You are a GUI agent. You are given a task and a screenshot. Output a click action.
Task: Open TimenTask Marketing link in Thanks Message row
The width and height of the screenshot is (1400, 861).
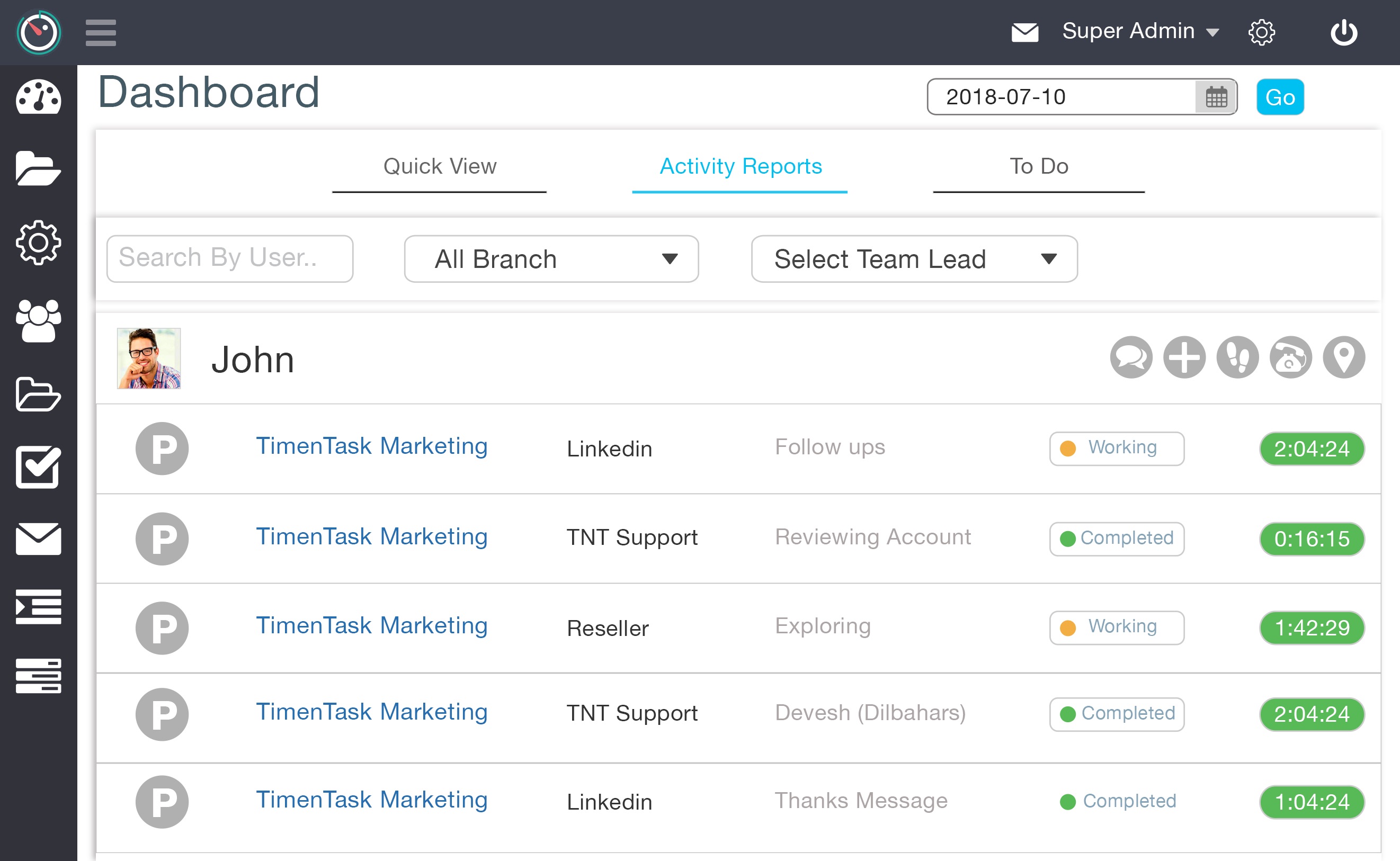372,800
